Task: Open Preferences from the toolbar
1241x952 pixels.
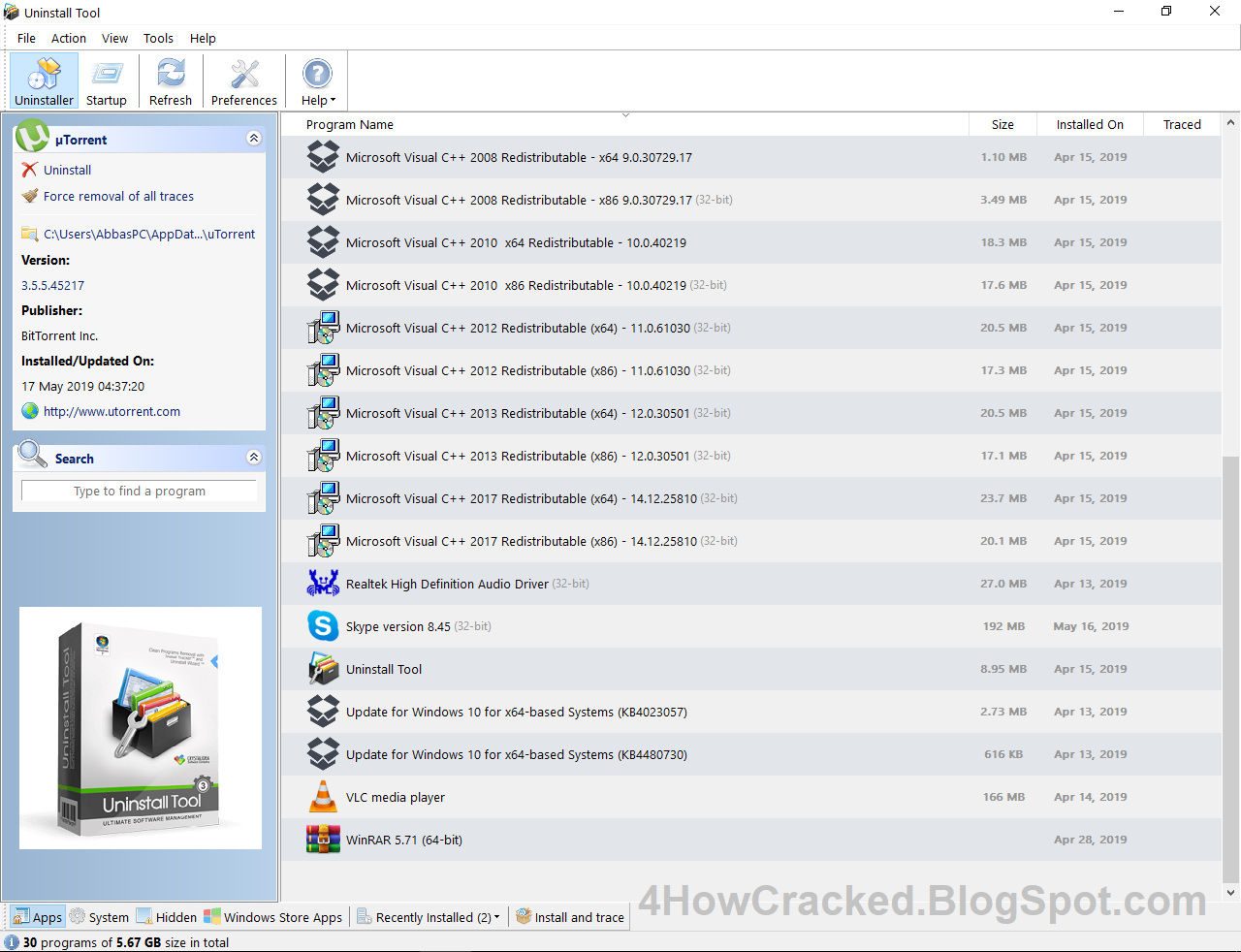Action: click(x=244, y=81)
